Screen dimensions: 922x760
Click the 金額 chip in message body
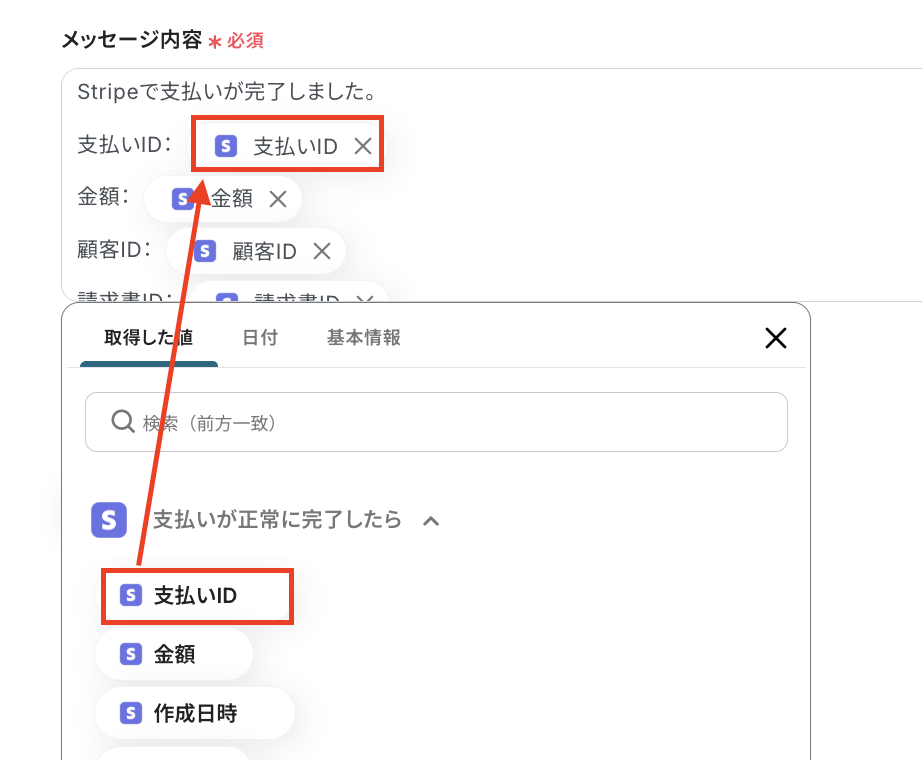[231, 199]
